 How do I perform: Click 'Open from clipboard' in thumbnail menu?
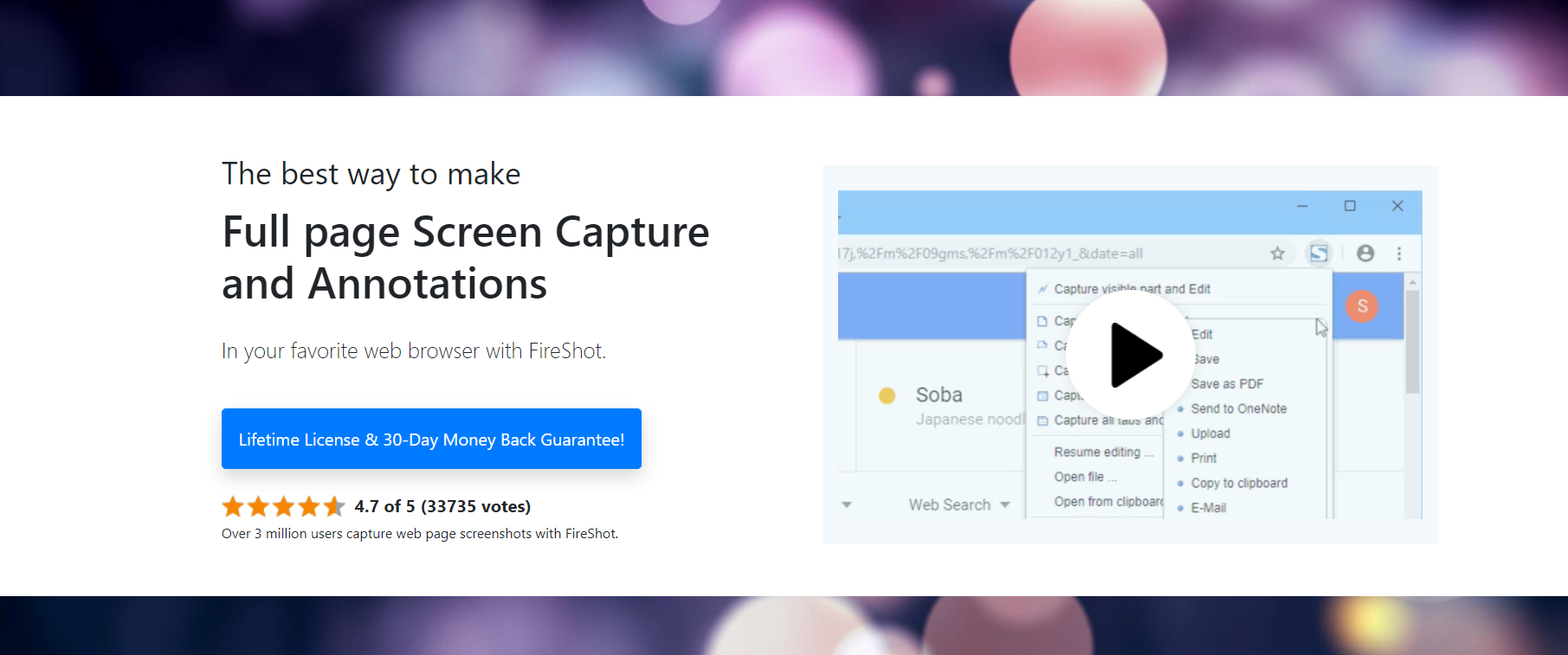(1109, 502)
